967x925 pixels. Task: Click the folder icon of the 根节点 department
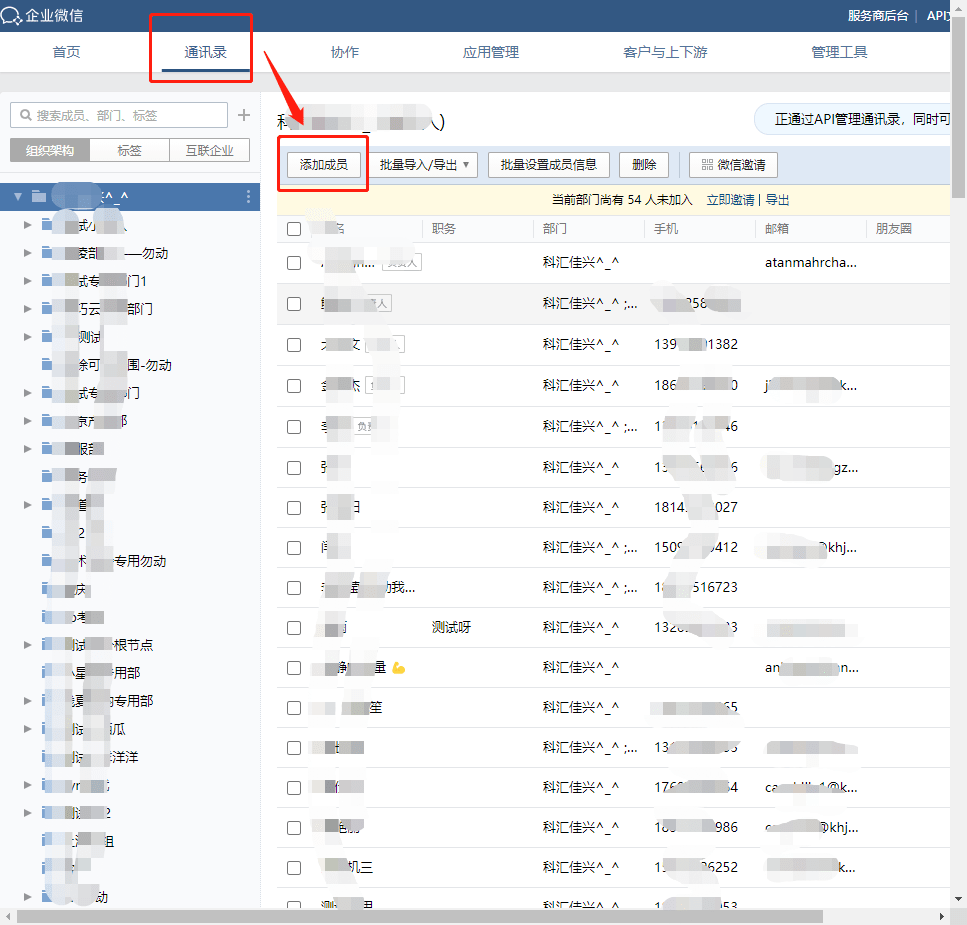(x=49, y=645)
